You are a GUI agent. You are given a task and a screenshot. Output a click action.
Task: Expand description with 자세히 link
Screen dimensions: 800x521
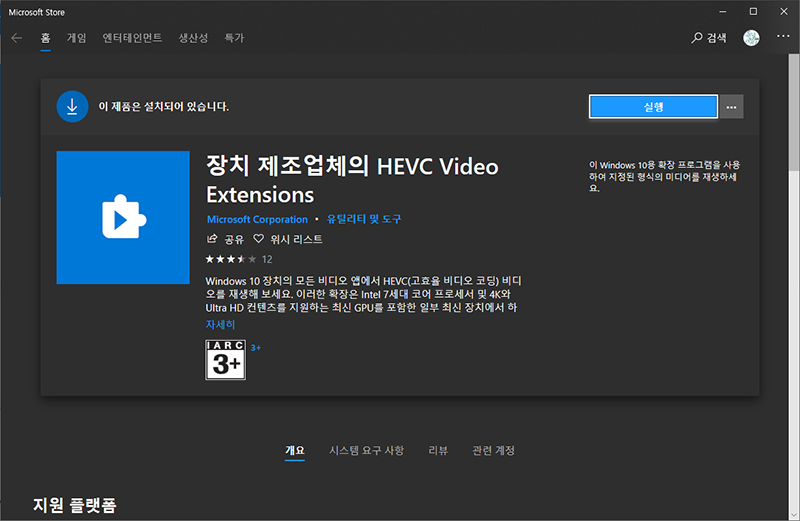coord(220,325)
